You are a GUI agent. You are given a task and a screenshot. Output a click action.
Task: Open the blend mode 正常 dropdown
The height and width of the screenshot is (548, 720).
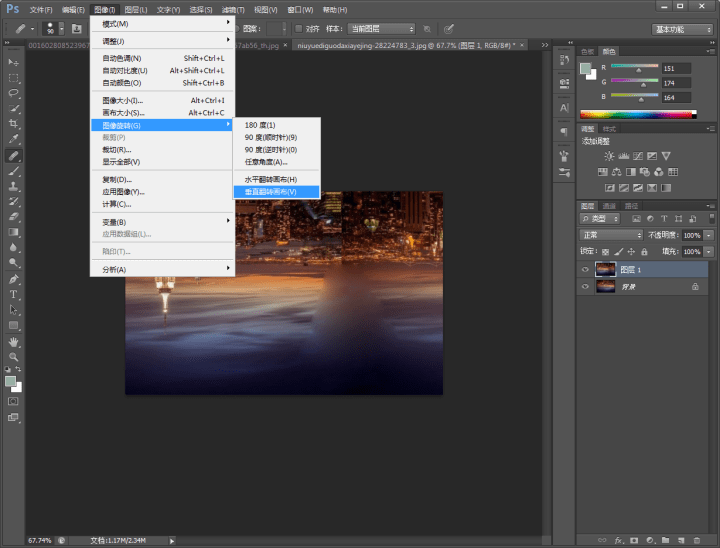(611, 235)
